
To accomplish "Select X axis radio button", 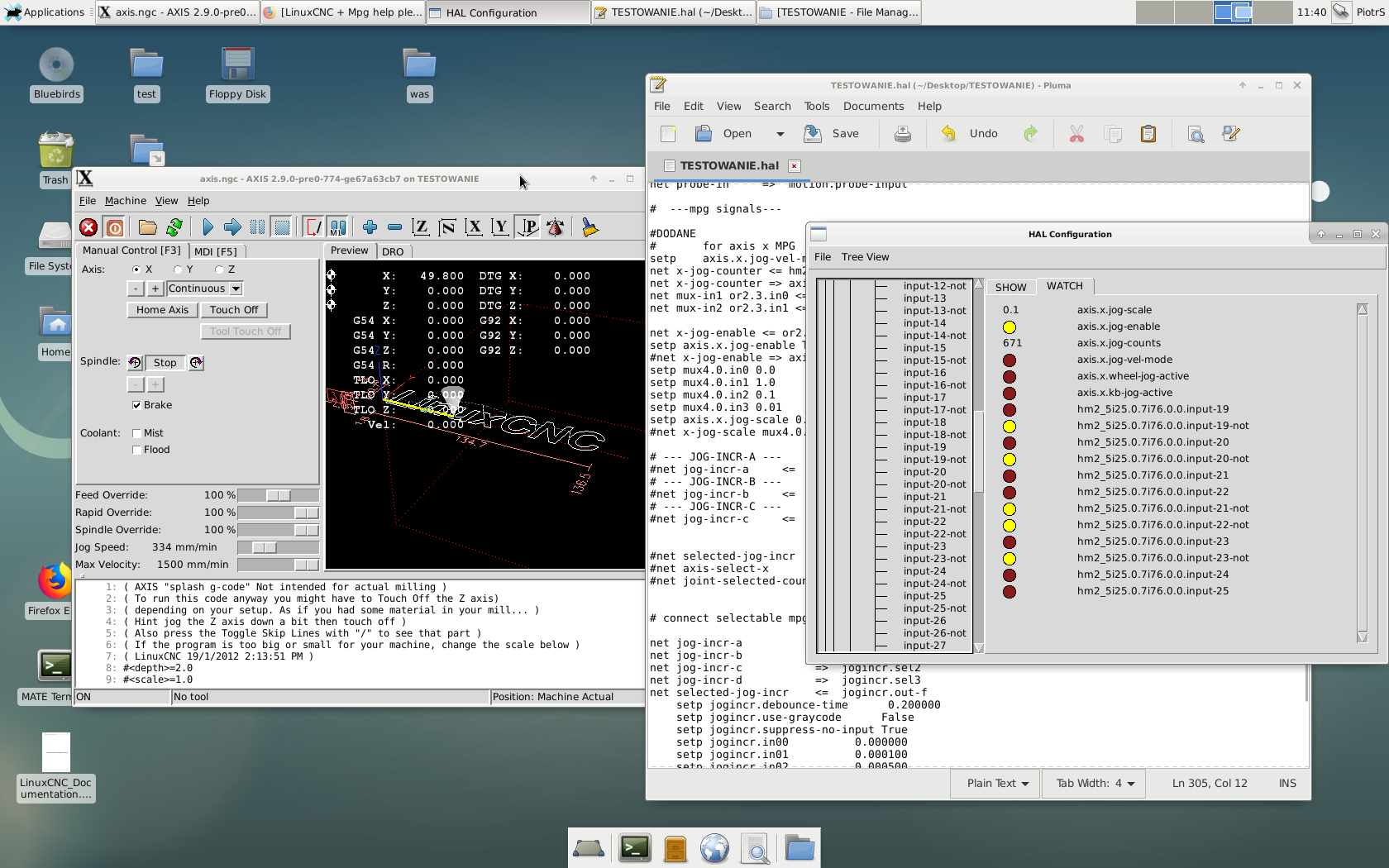I will (136, 269).
